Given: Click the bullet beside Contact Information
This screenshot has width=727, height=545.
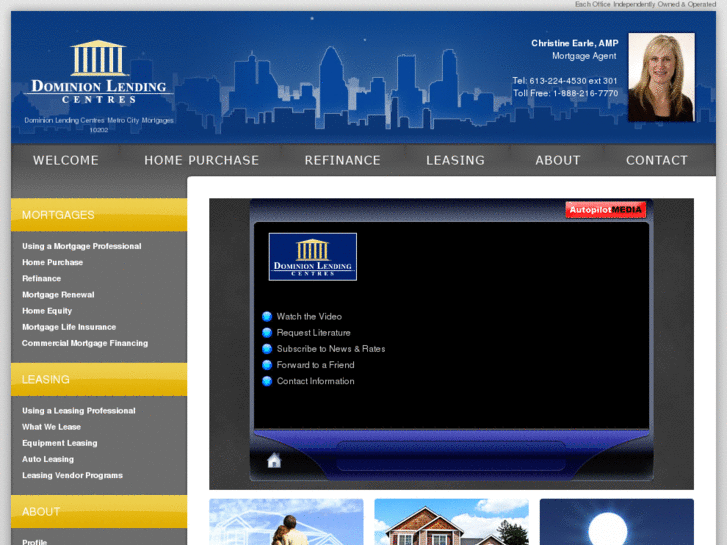Looking at the screenshot, I should coord(267,381).
